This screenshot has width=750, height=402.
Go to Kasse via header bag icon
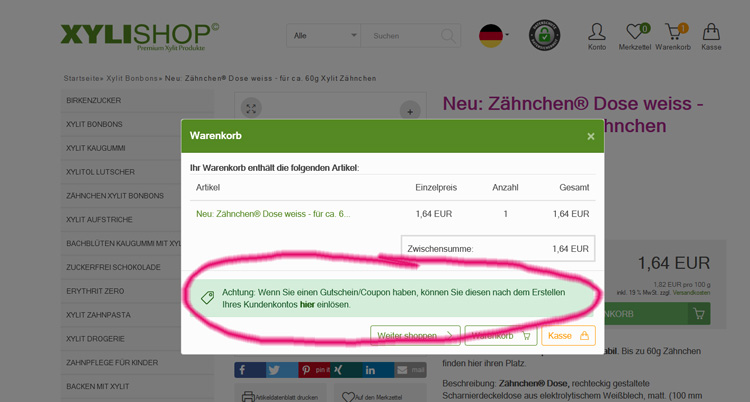tap(711, 37)
